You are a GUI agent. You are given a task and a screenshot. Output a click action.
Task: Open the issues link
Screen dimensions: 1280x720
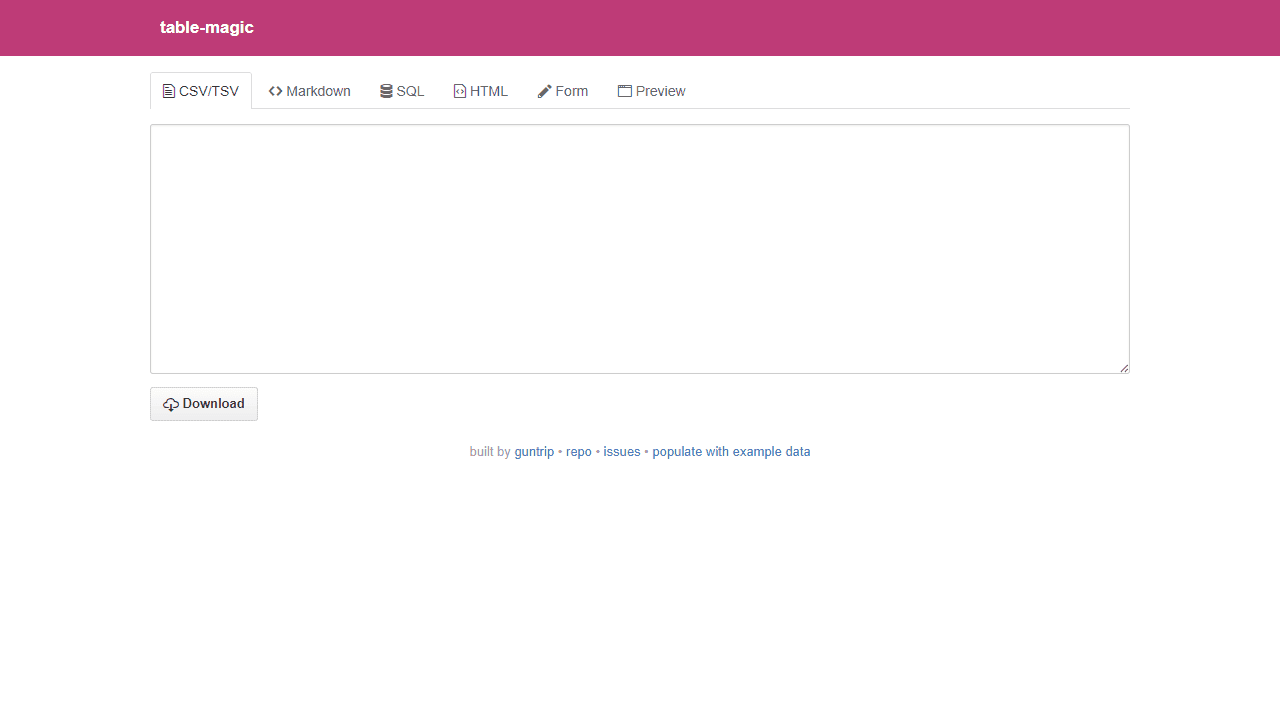coord(622,452)
